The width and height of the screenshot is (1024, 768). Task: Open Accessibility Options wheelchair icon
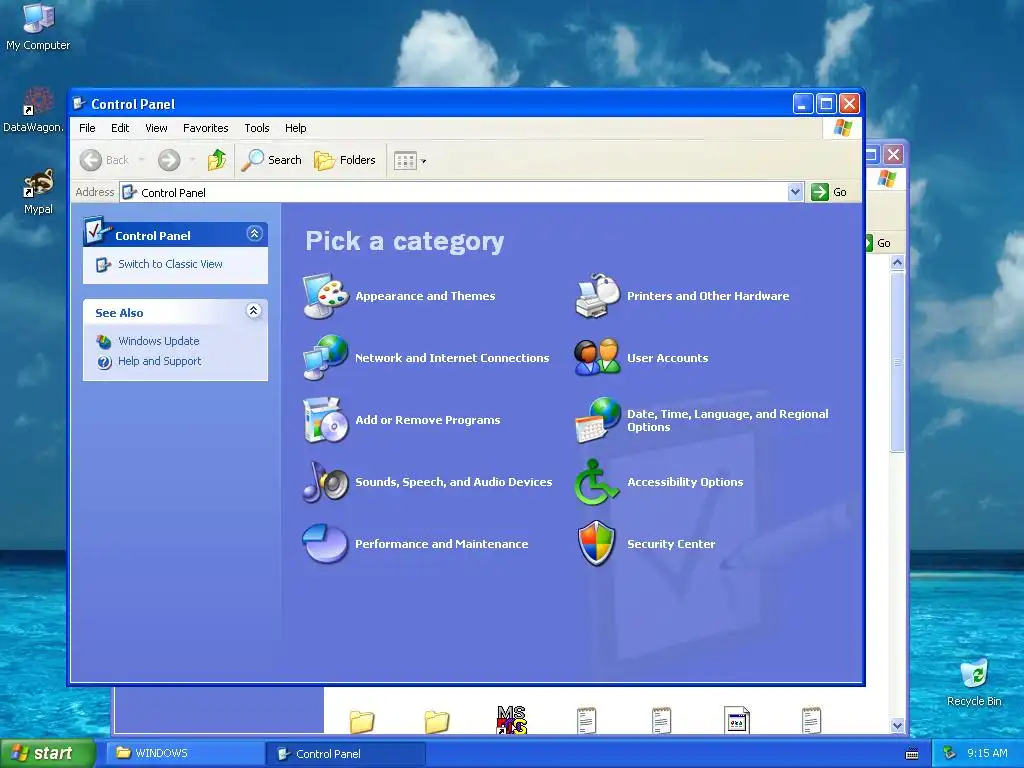pos(596,482)
